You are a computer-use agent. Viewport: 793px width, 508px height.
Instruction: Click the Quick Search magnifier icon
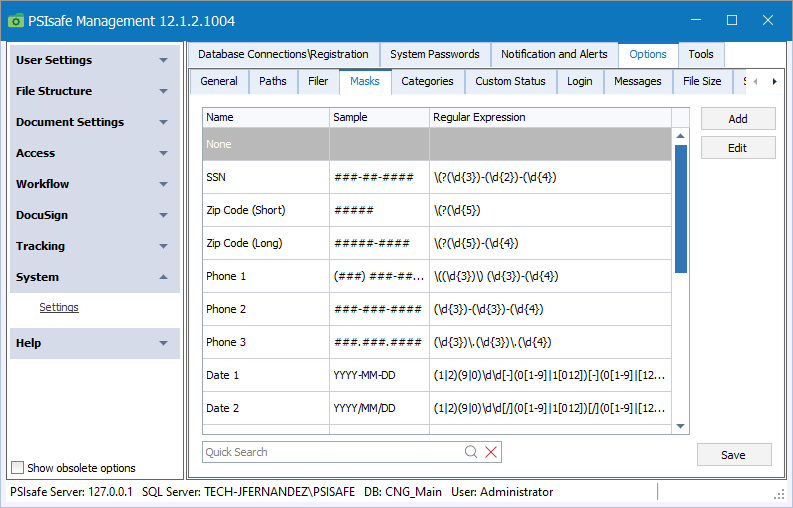471,452
